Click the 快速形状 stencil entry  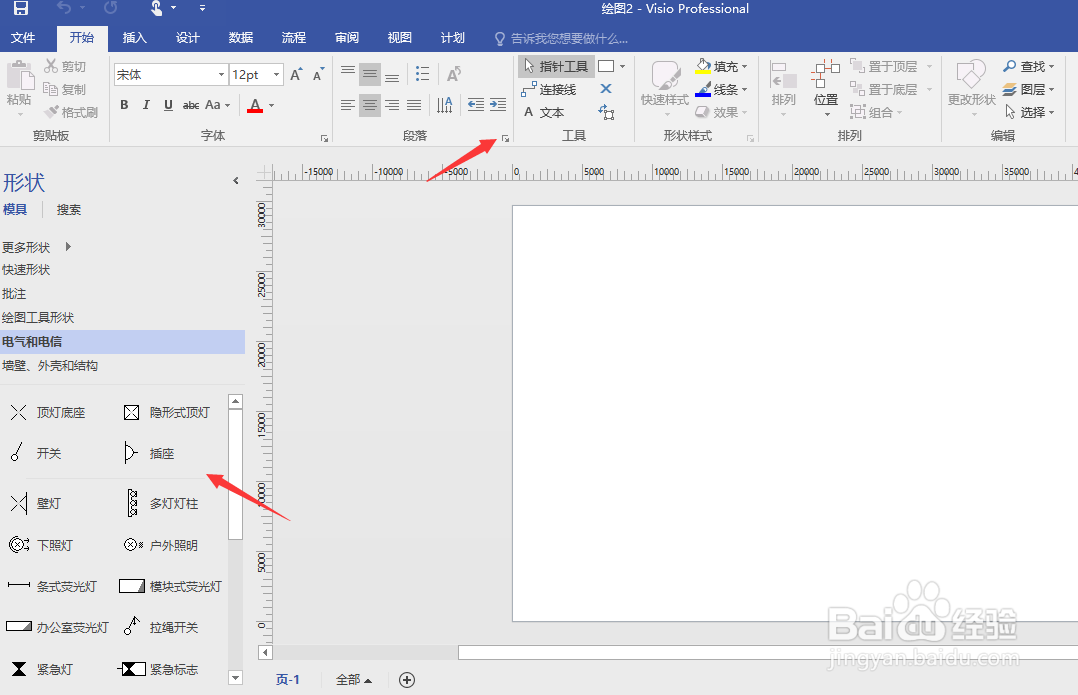pyautogui.click(x=28, y=269)
